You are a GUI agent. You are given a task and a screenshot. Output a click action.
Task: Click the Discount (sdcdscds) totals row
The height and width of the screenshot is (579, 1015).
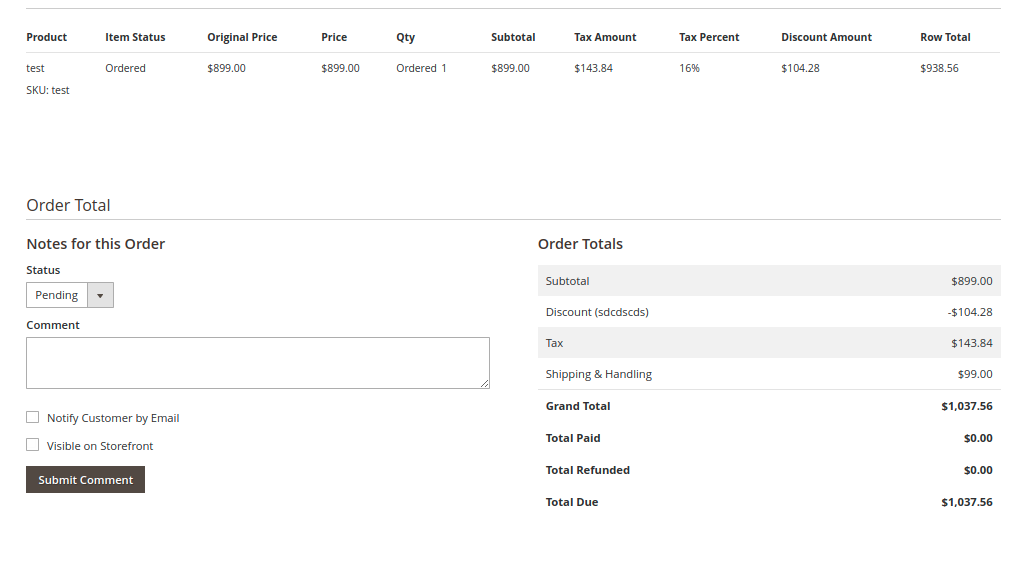[768, 312]
